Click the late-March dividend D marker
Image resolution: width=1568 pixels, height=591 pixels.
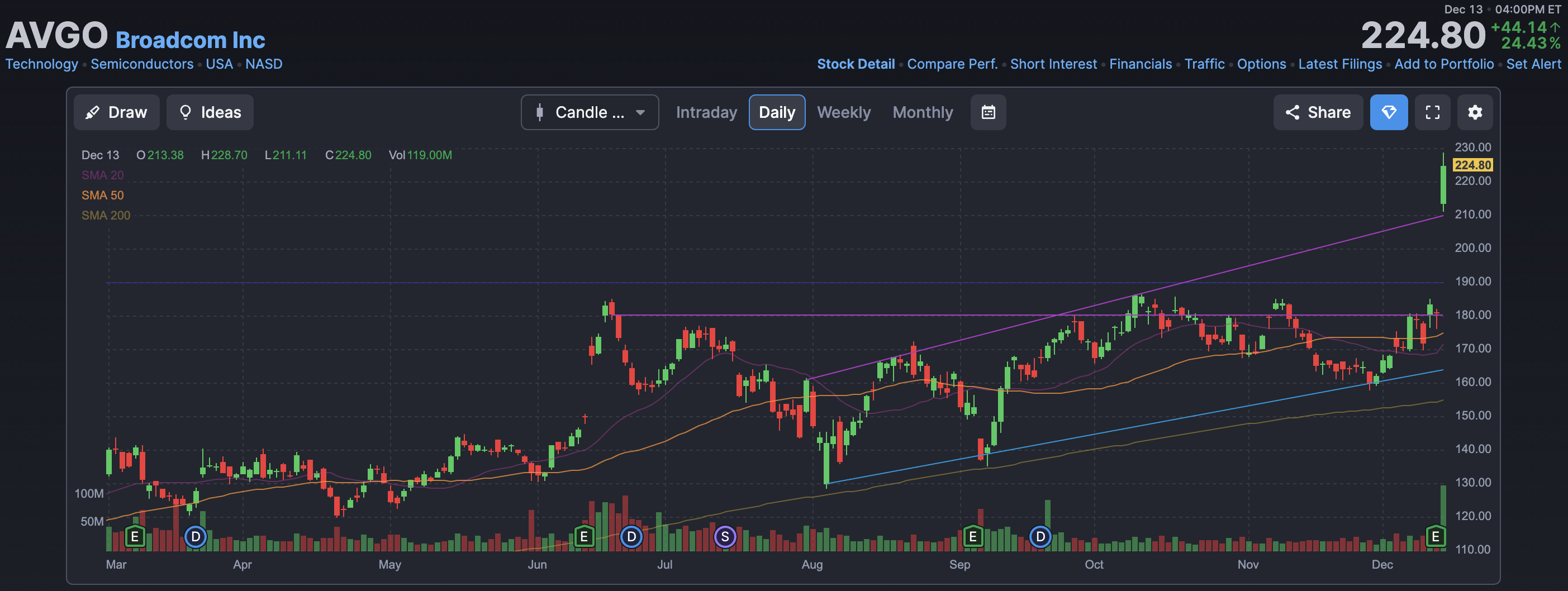click(196, 537)
